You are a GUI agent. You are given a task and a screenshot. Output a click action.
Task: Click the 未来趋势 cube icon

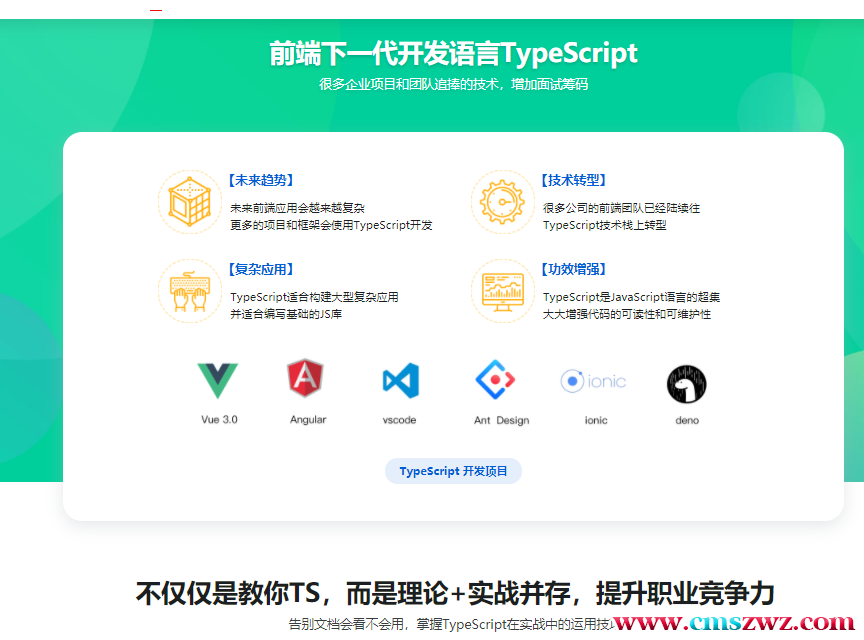tap(189, 202)
